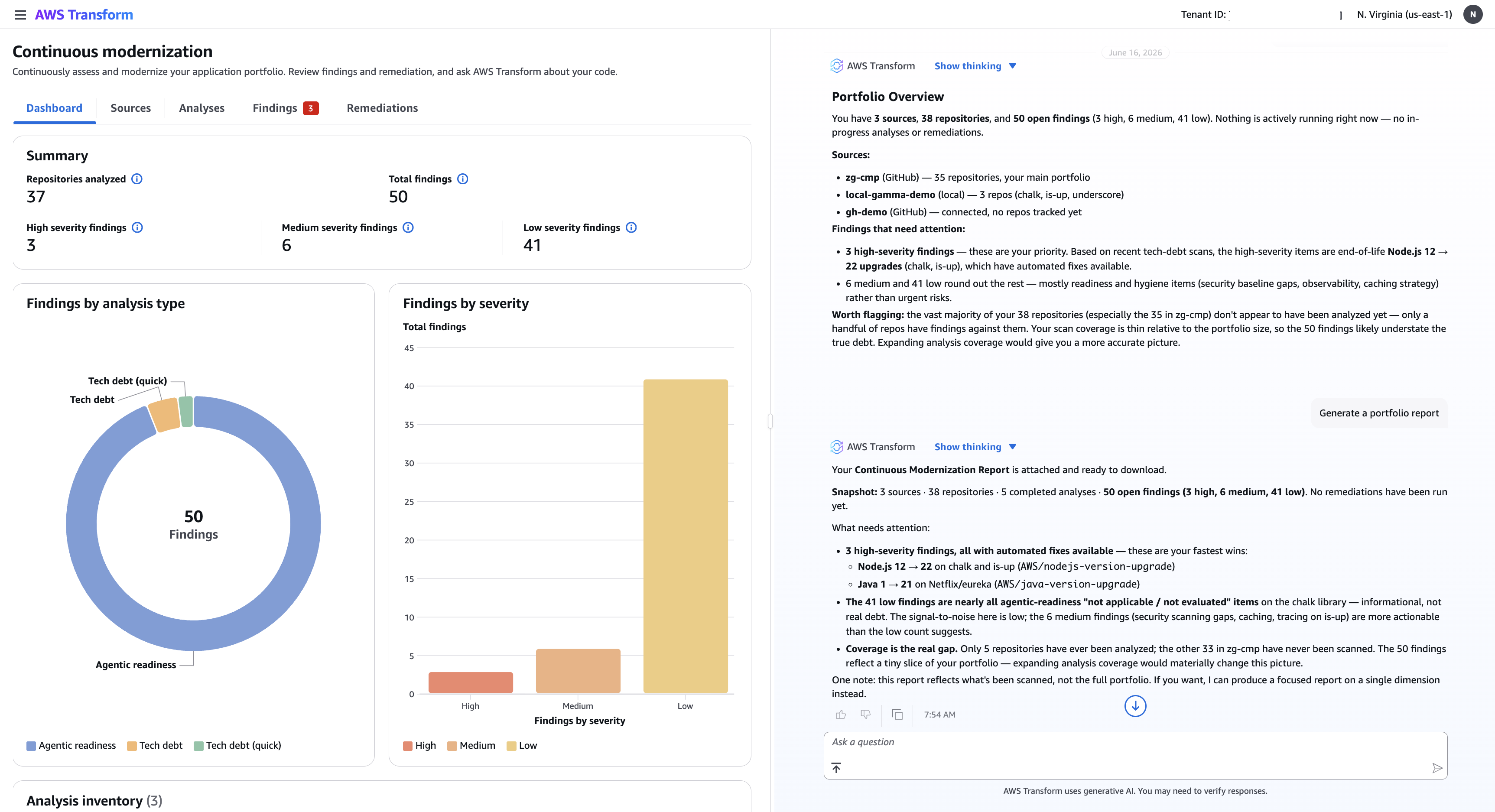Expand Show thinking for Portfolio Overview

(x=975, y=66)
